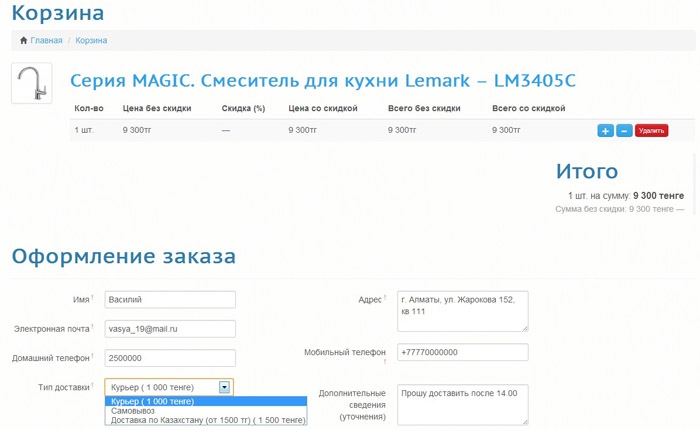Open the Серия MAGIC product title link
The height and width of the screenshot is (430, 700).
click(322, 80)
